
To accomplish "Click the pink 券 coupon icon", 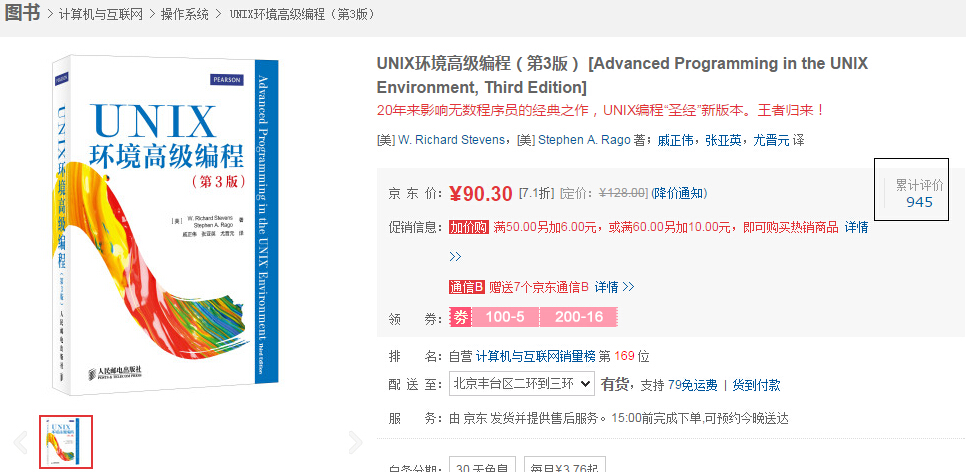I will click(460, 317).
